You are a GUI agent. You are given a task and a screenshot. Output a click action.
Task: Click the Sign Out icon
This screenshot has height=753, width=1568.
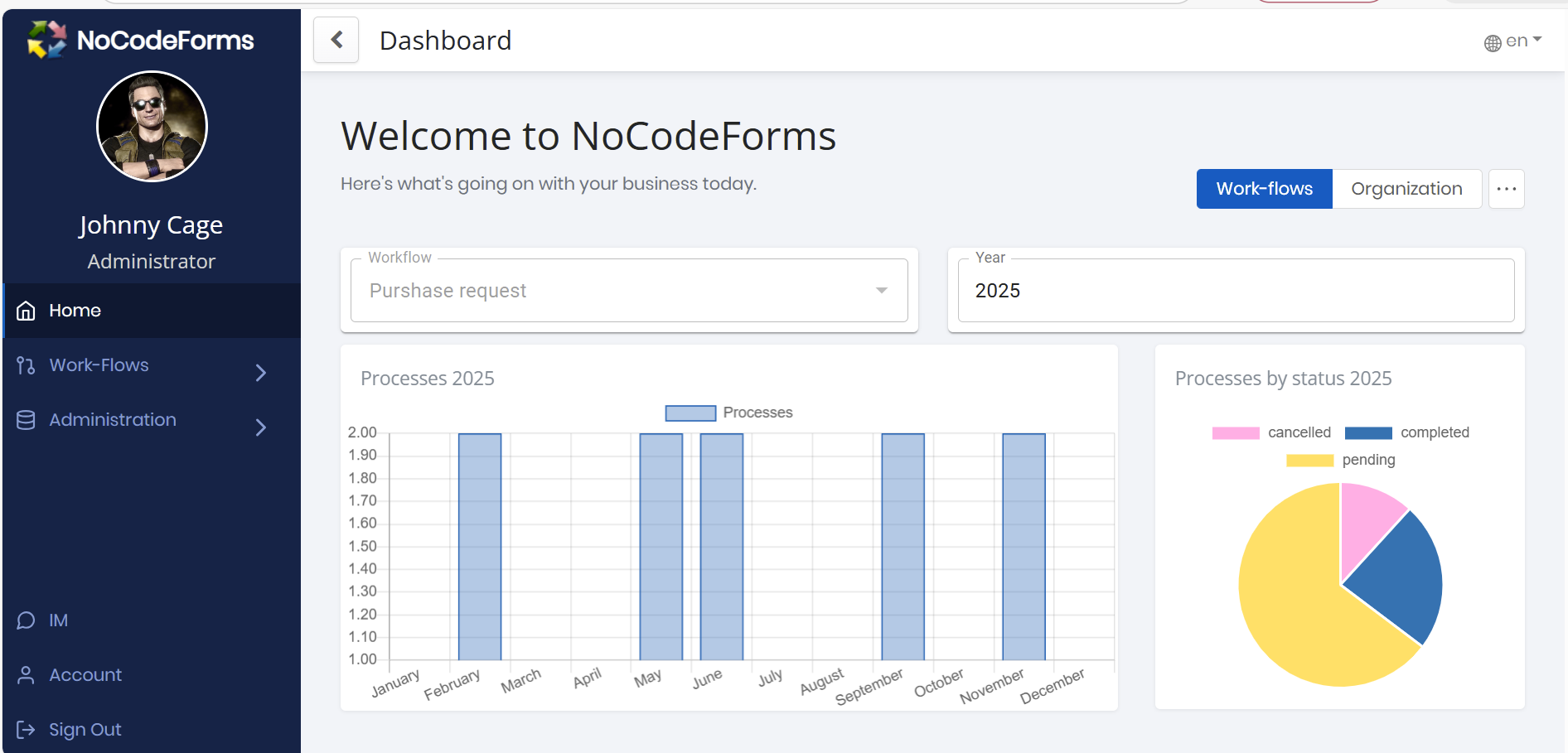point(26,730)
